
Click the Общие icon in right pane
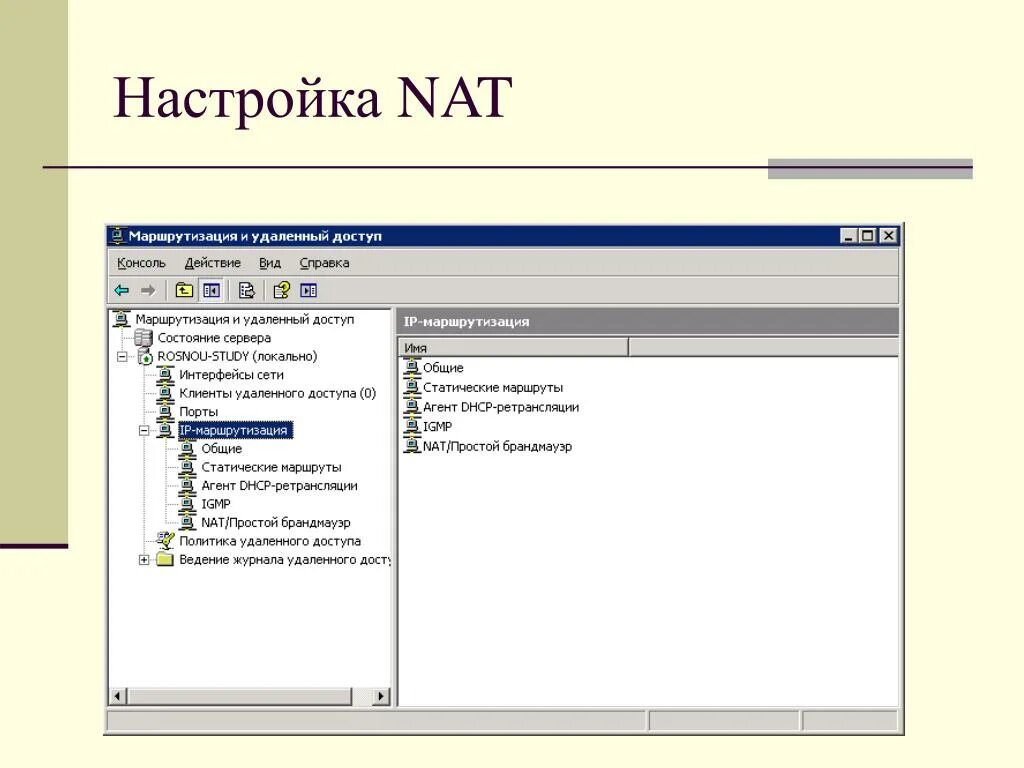(411, 368)
